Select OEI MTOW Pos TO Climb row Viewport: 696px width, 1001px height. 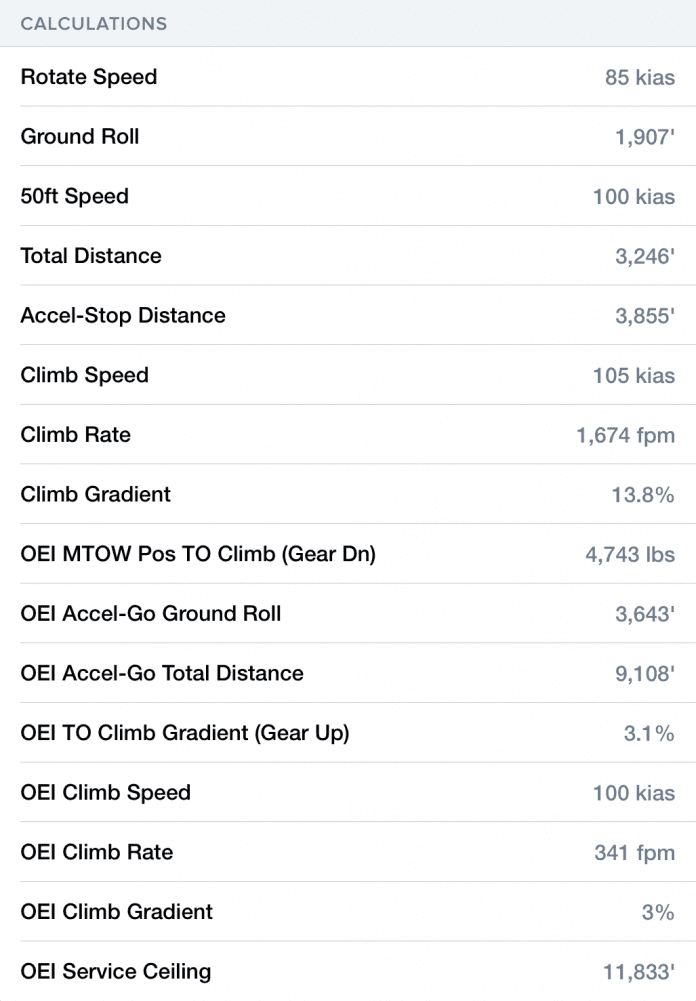click(348, 554)
